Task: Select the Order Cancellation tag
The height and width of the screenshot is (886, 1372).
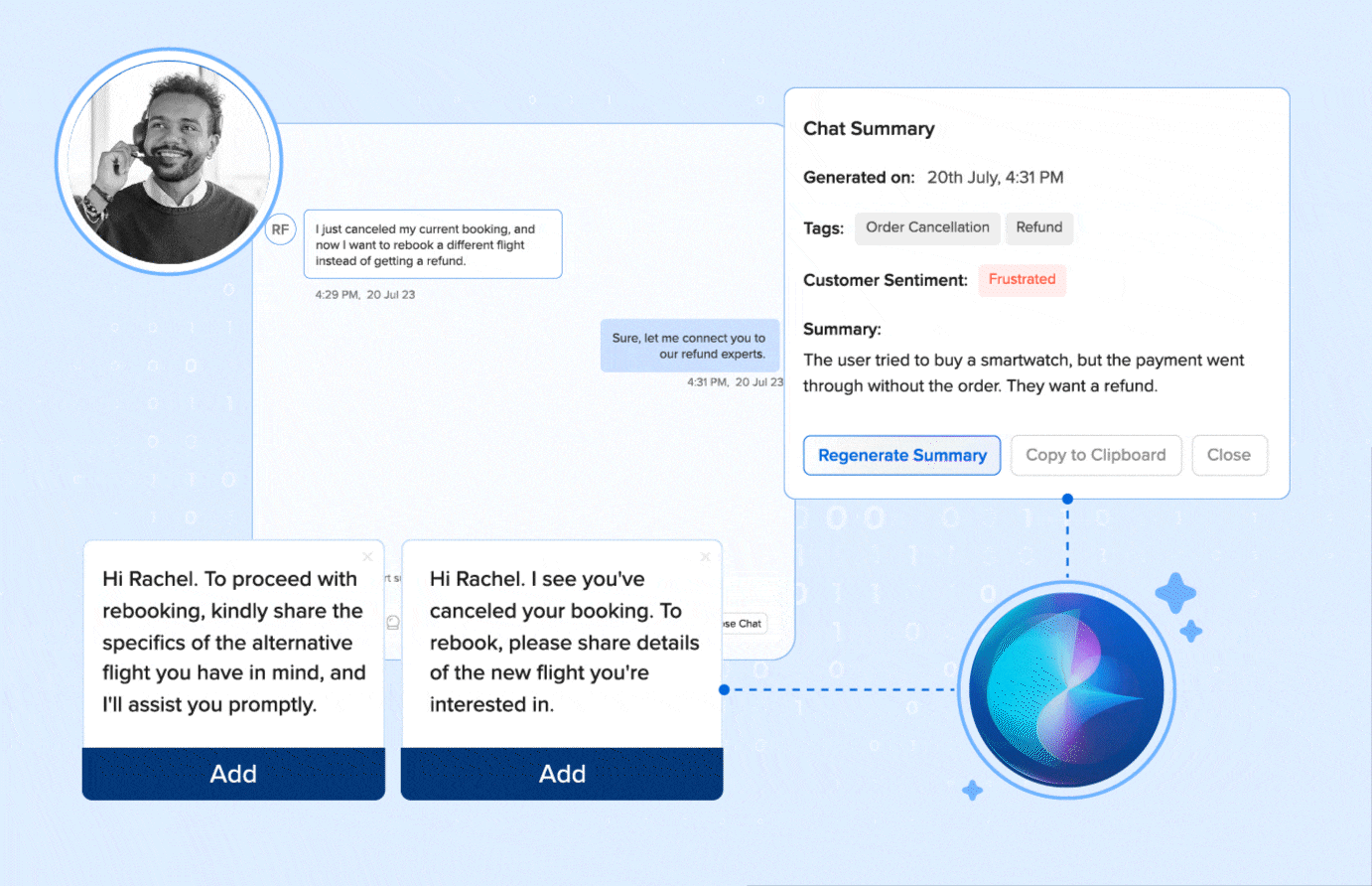Action: (926, 227)
